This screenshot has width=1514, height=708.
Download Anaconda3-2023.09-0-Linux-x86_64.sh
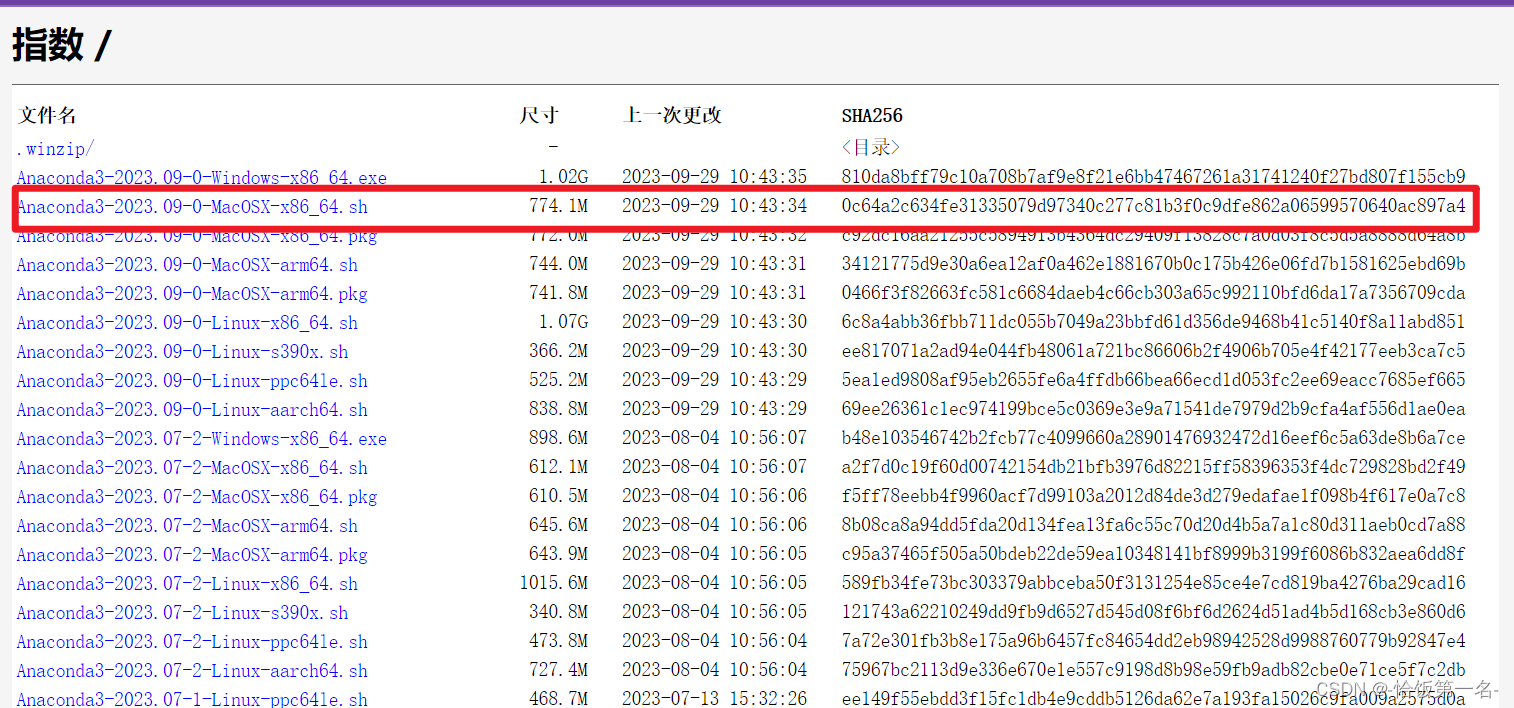point(187,323)
